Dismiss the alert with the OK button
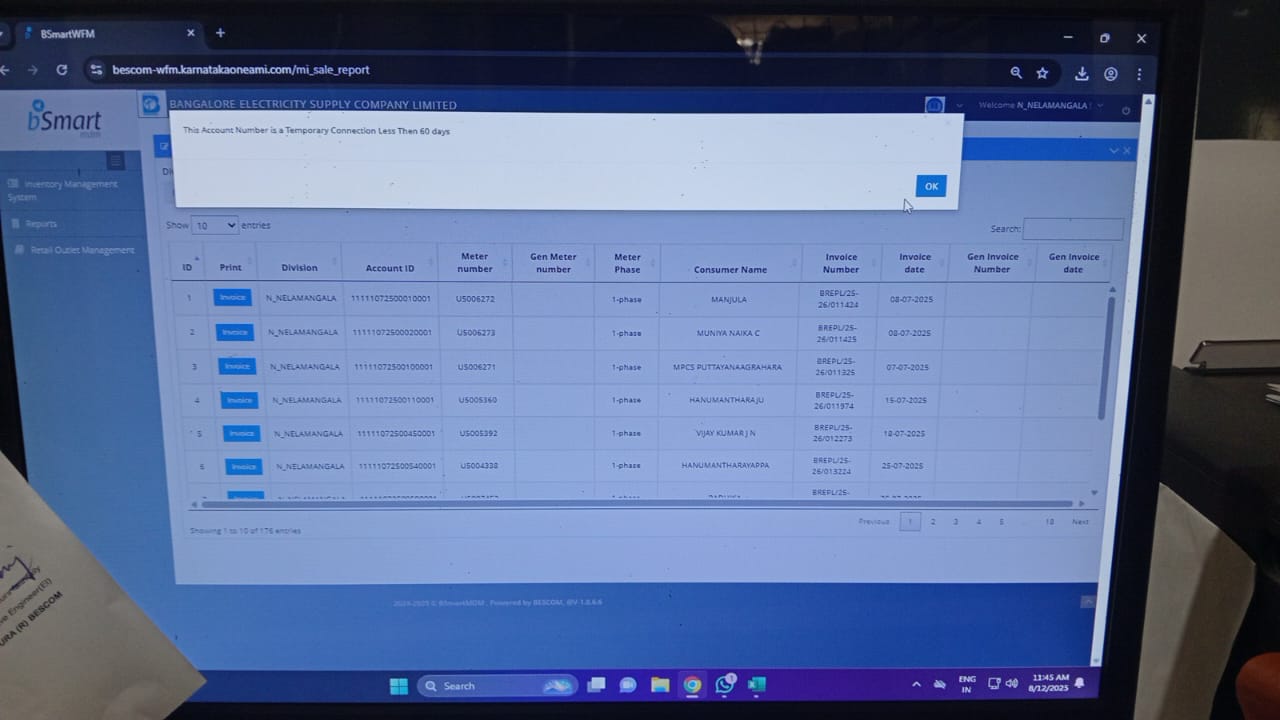Screen dimensions: 1280x720 (931, 186)
